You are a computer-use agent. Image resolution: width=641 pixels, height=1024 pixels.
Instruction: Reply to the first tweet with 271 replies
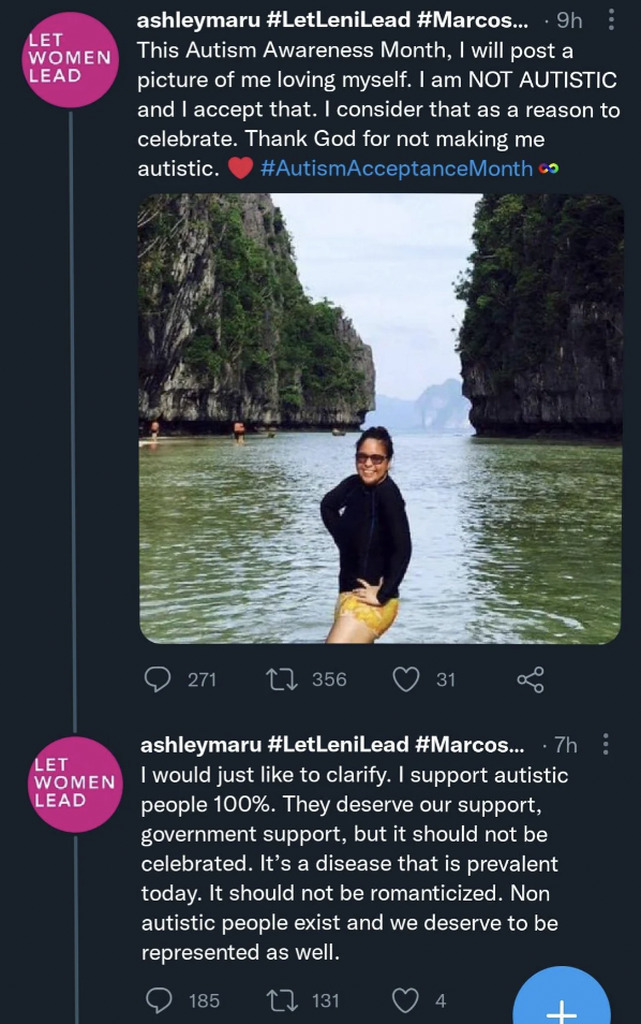coord(158,680)
